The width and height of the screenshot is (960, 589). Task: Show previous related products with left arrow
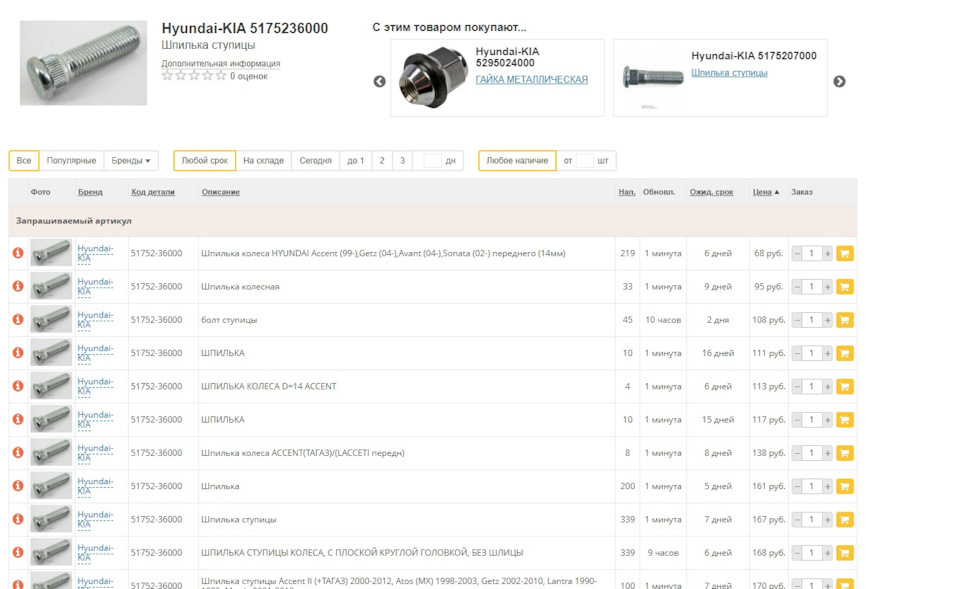[x=380, y=81]
